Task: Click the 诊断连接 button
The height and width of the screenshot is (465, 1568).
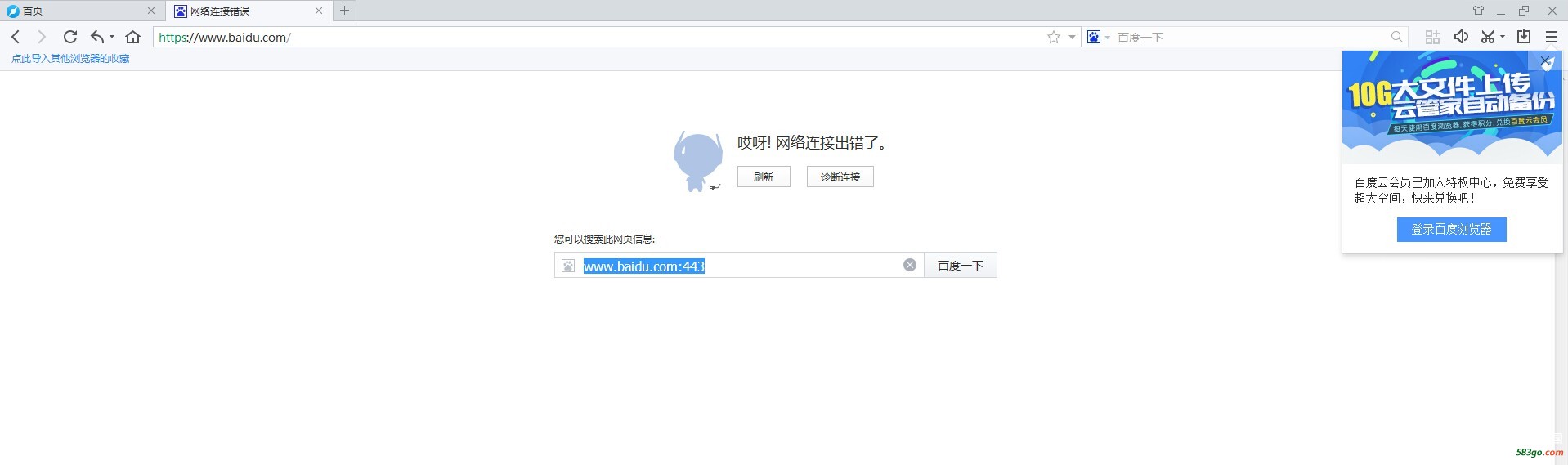Action: point(840,177)
